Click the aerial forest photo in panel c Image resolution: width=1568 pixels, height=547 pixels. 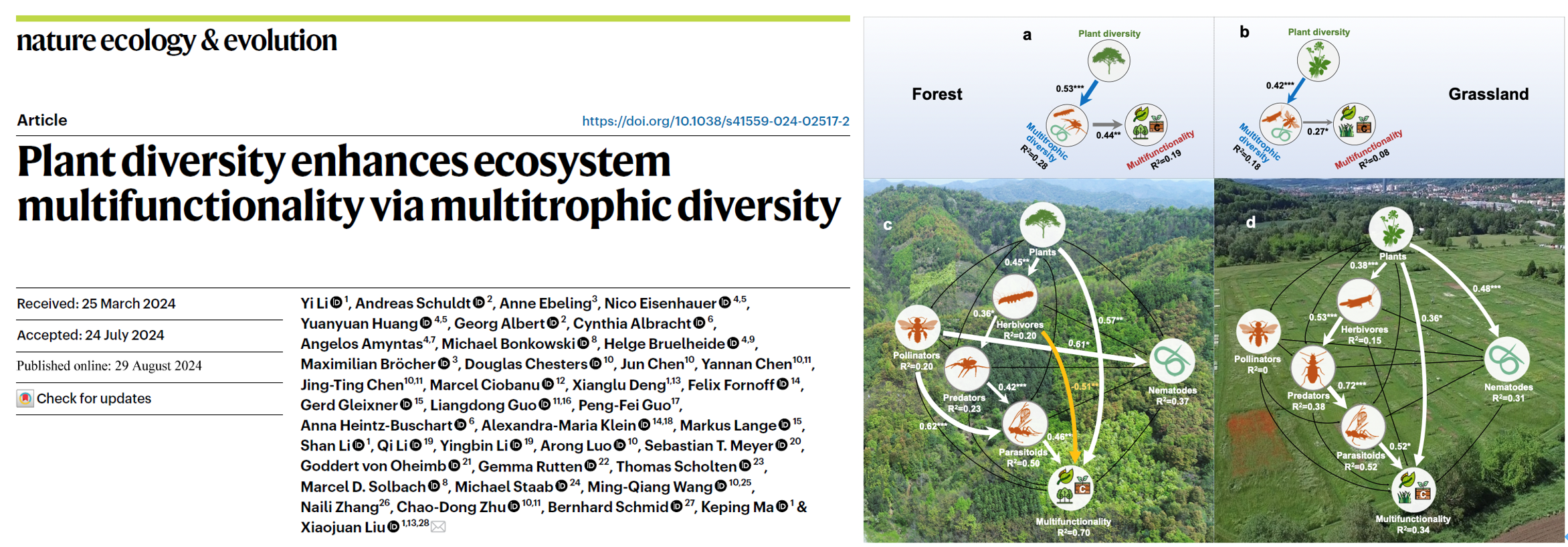[1038, 360]
